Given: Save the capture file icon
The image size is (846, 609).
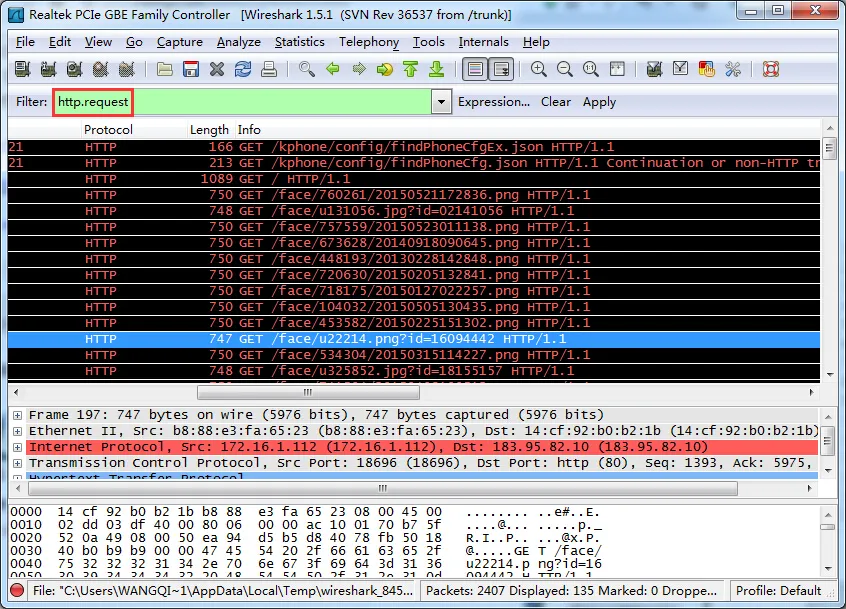Looking at the screenshot, I should pos(191,69).
